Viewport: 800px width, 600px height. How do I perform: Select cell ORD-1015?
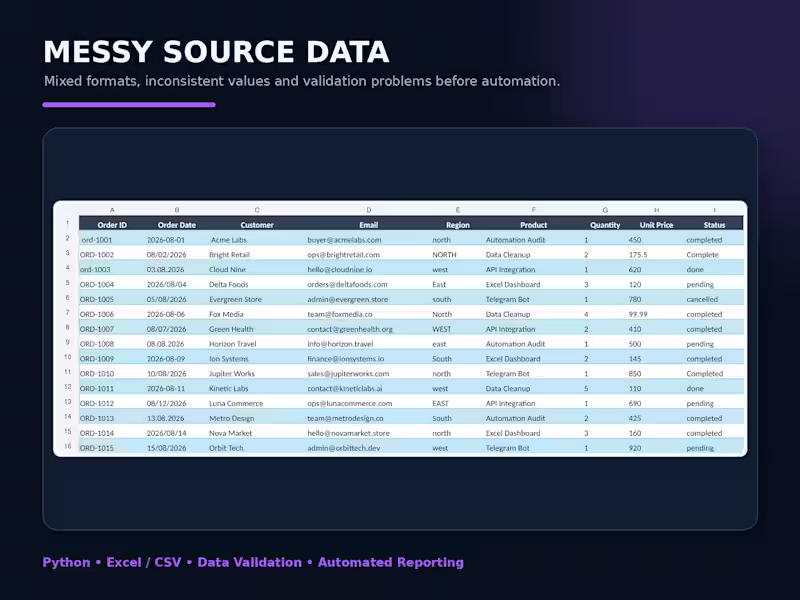96,447
